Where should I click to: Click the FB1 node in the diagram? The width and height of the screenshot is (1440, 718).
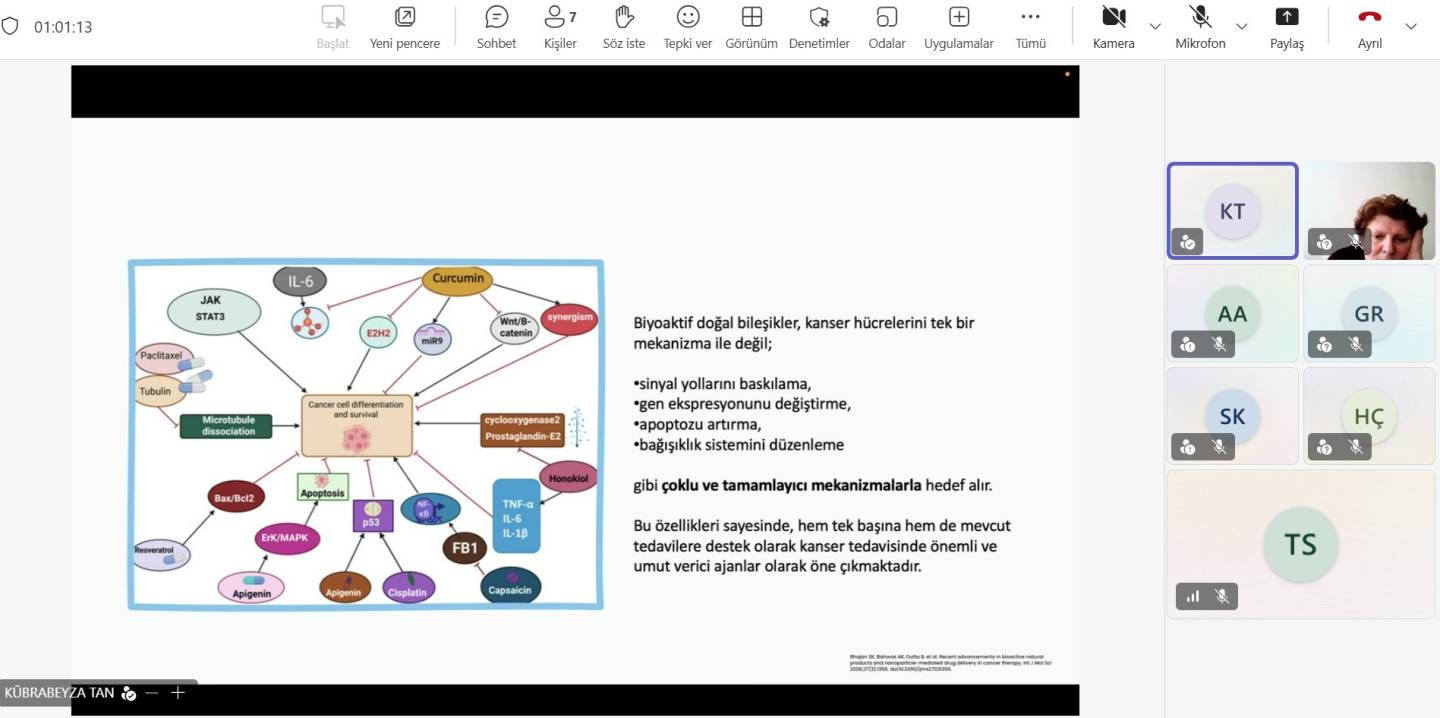pyautogui.click(x=465, y=548)
